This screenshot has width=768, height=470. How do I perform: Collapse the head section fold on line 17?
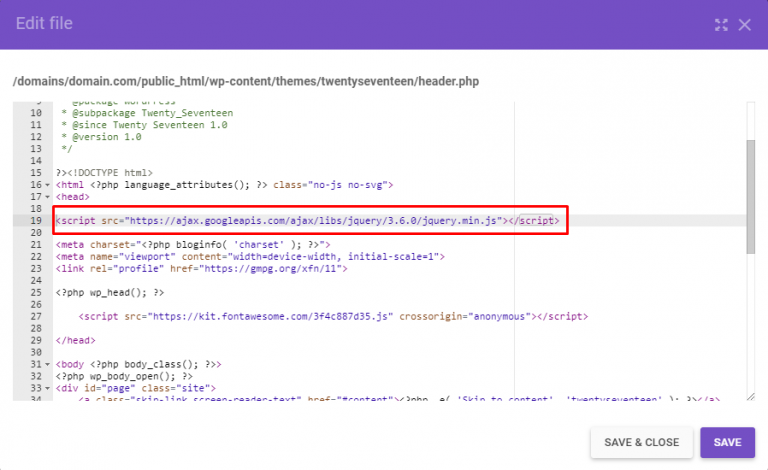[48, 197]
